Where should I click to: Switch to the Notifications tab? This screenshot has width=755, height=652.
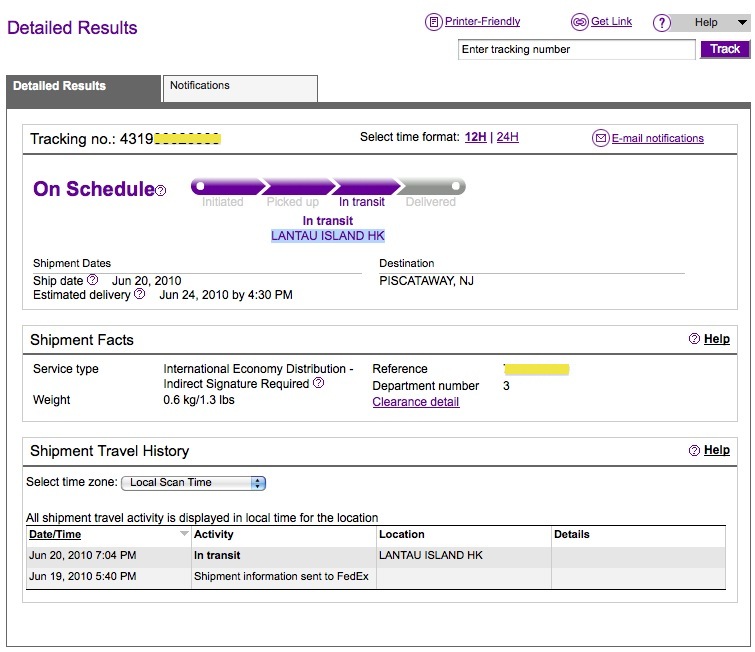240,86
